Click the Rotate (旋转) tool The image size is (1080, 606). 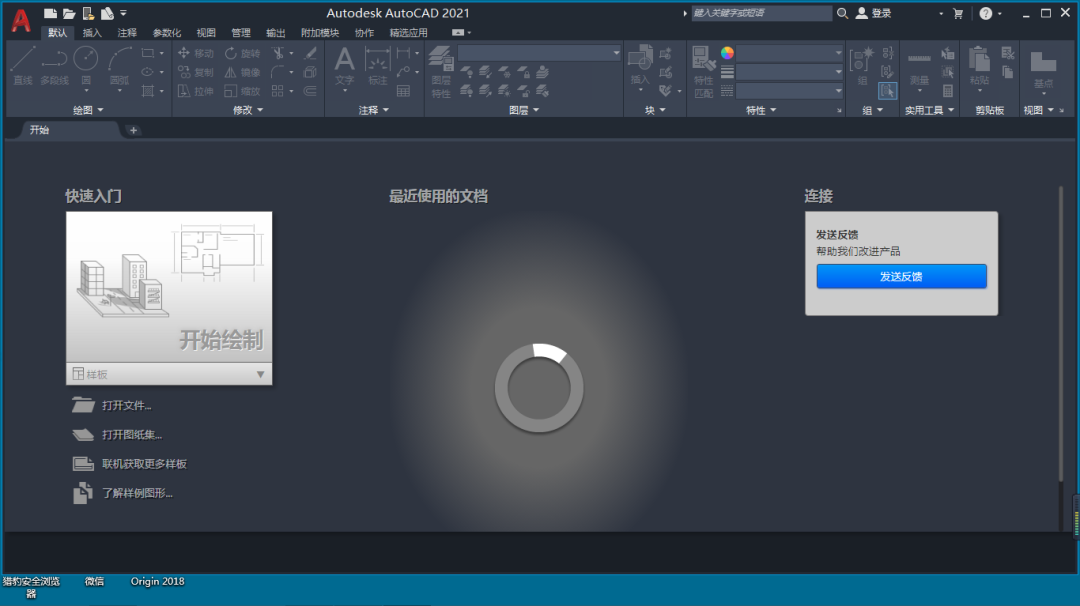[x=242, y=53]
